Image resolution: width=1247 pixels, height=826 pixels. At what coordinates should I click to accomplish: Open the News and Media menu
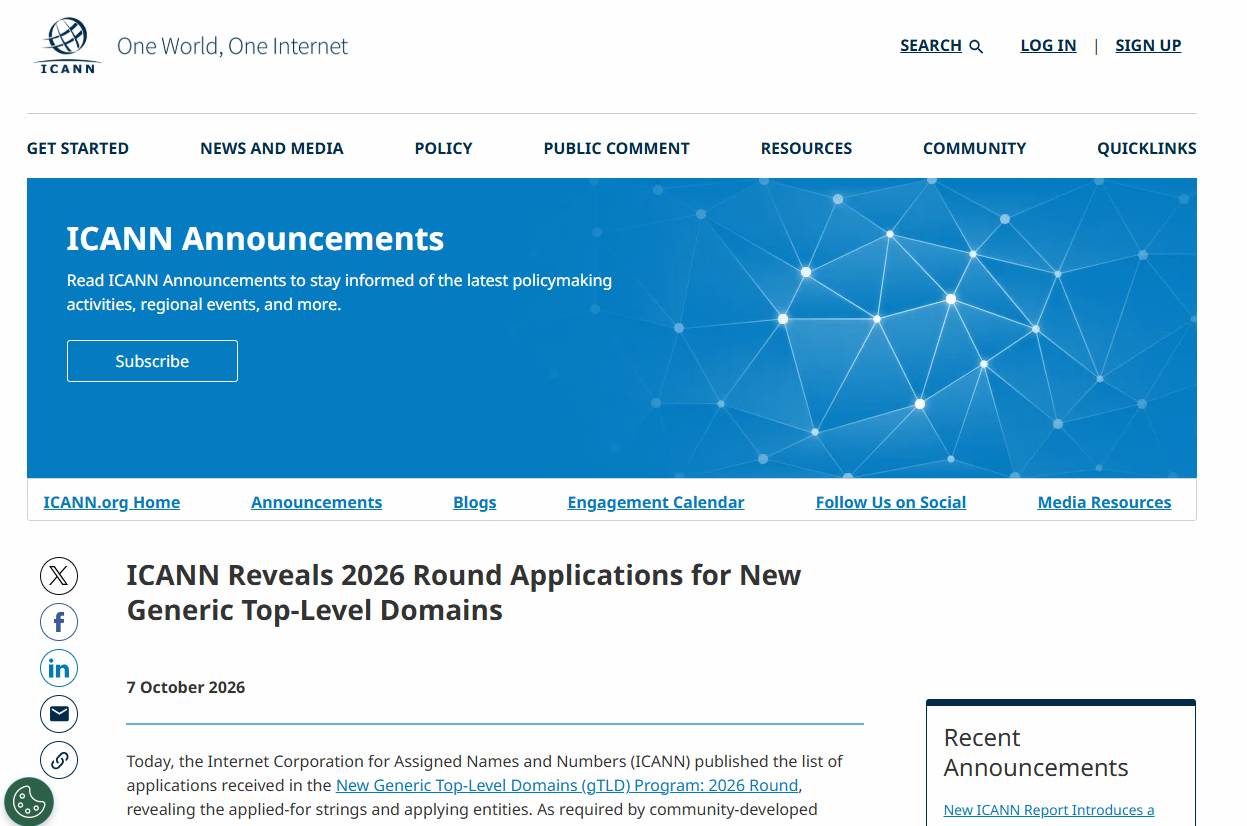click(272, 148)
